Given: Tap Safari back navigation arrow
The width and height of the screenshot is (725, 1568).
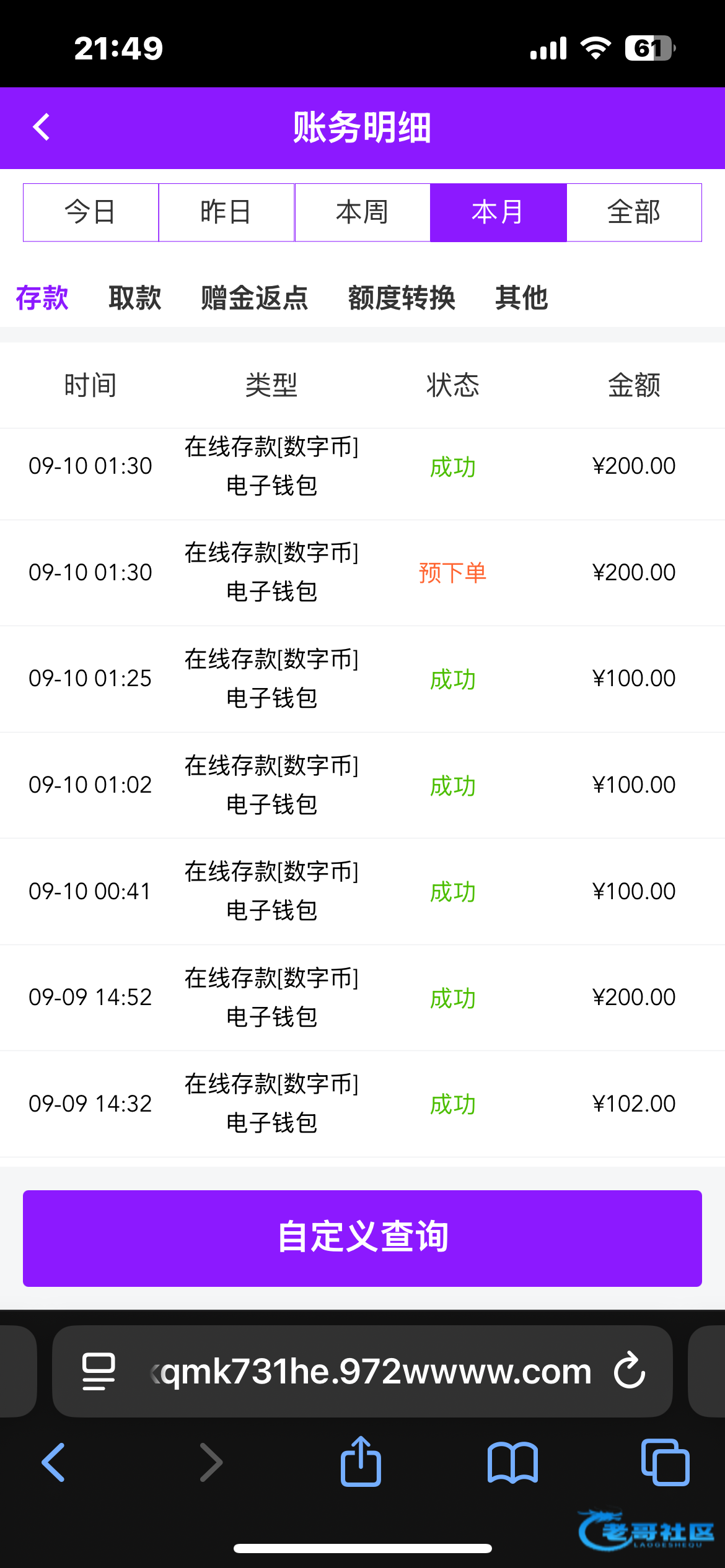Looking at the screenshot, I should tap(54, 1462).
